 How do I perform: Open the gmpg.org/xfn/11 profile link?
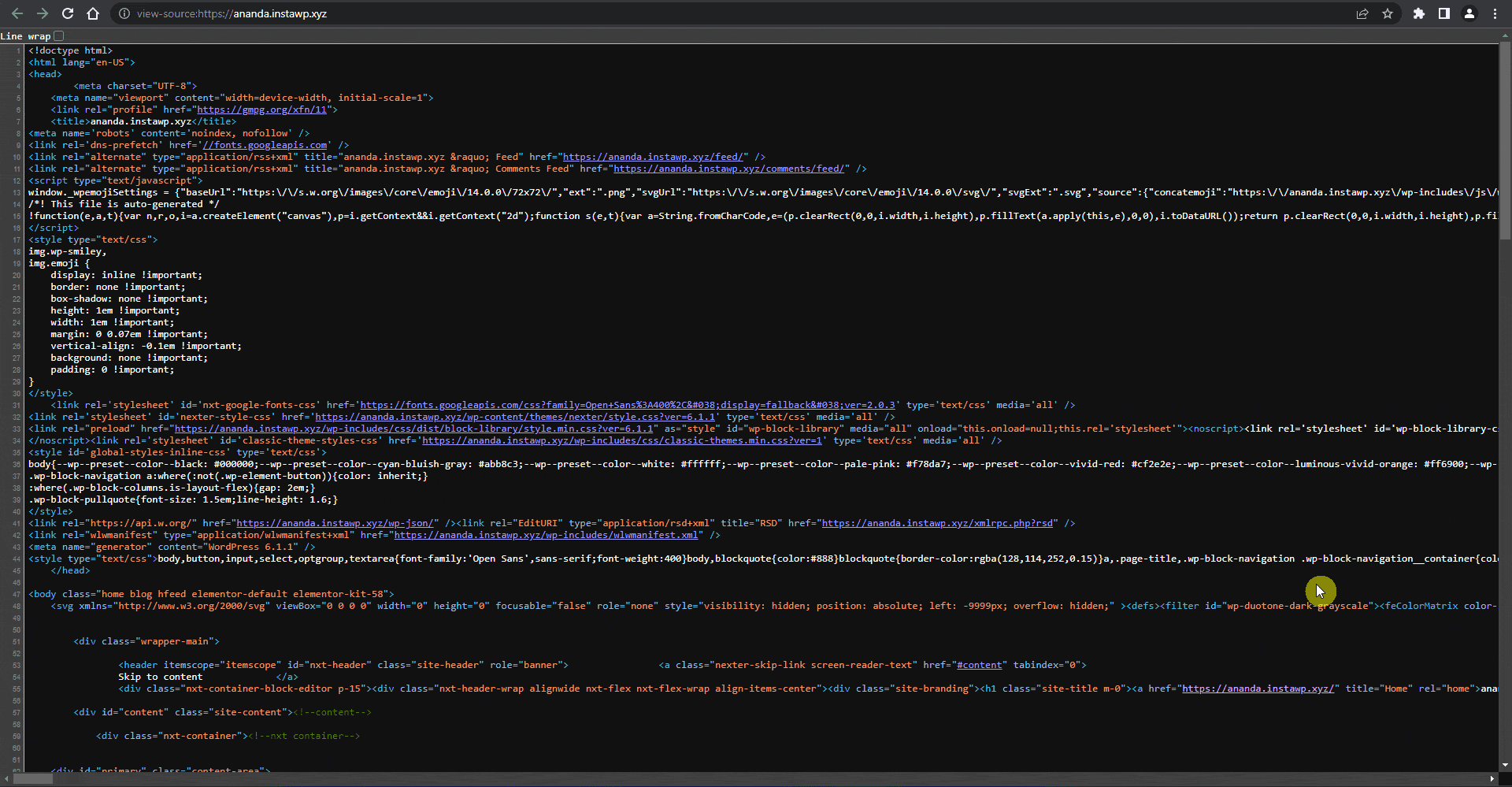(261, 110)
